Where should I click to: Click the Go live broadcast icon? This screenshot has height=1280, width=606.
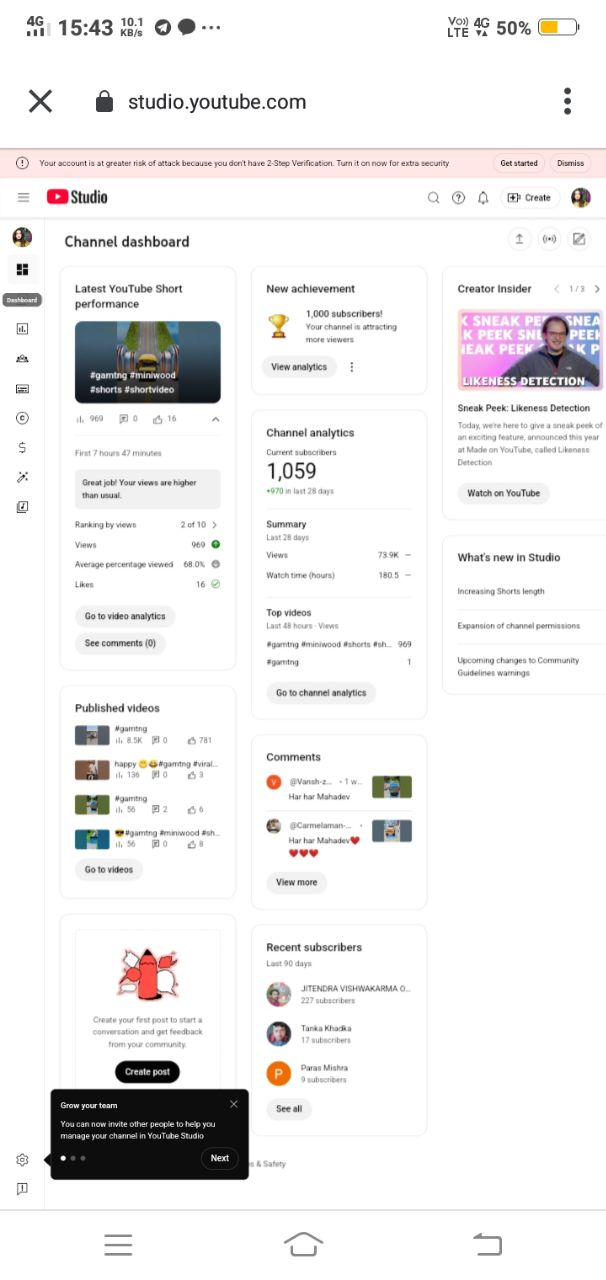pos(548,239)
